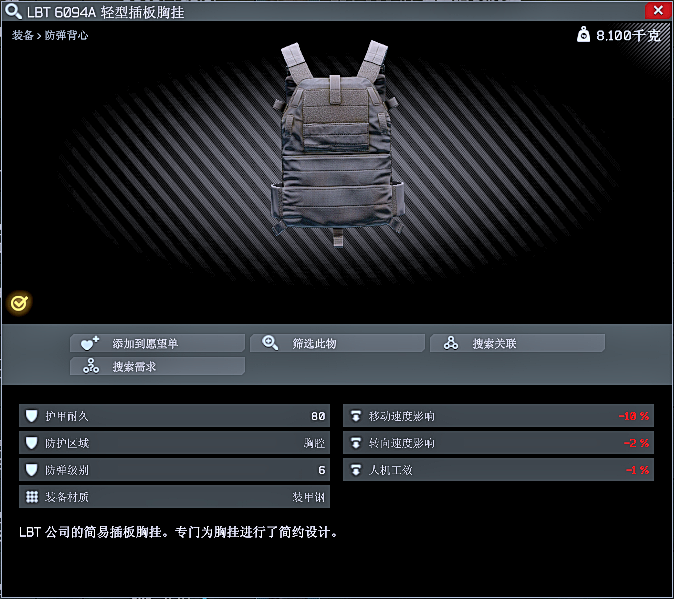Click the magnifier icon beside LBT 6094A title
This screenshot has height=599, width=674.
[13, 11]
